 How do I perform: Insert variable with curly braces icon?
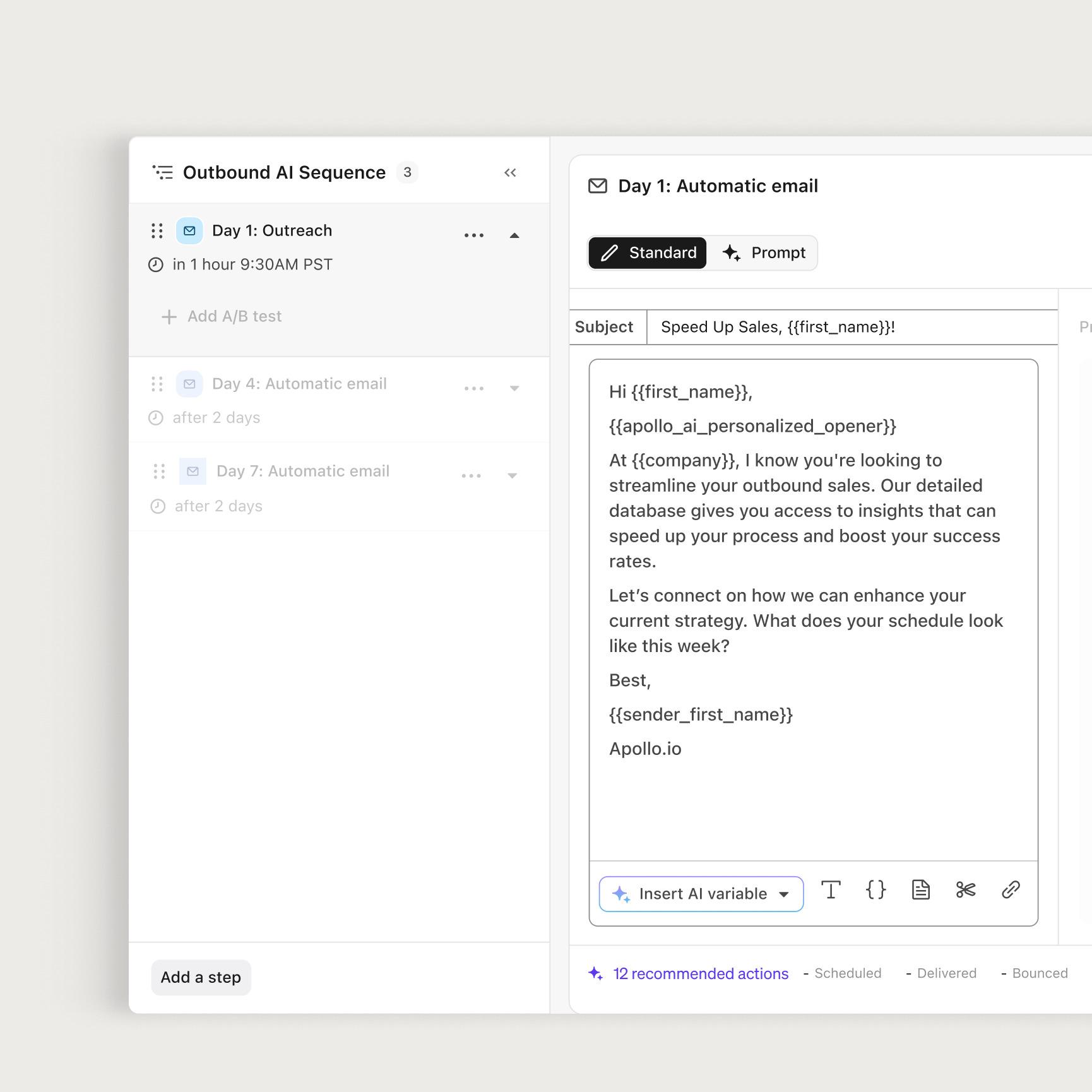click(x=875, y=890)
